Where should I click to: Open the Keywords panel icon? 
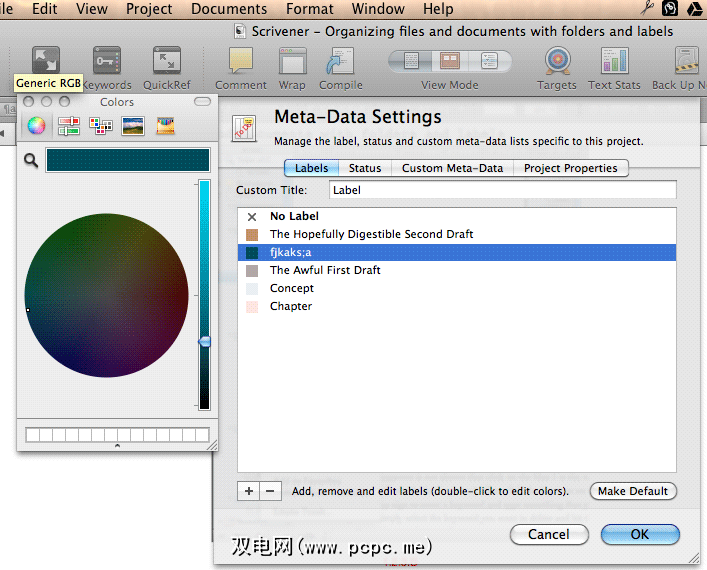[x=107, y=60]
